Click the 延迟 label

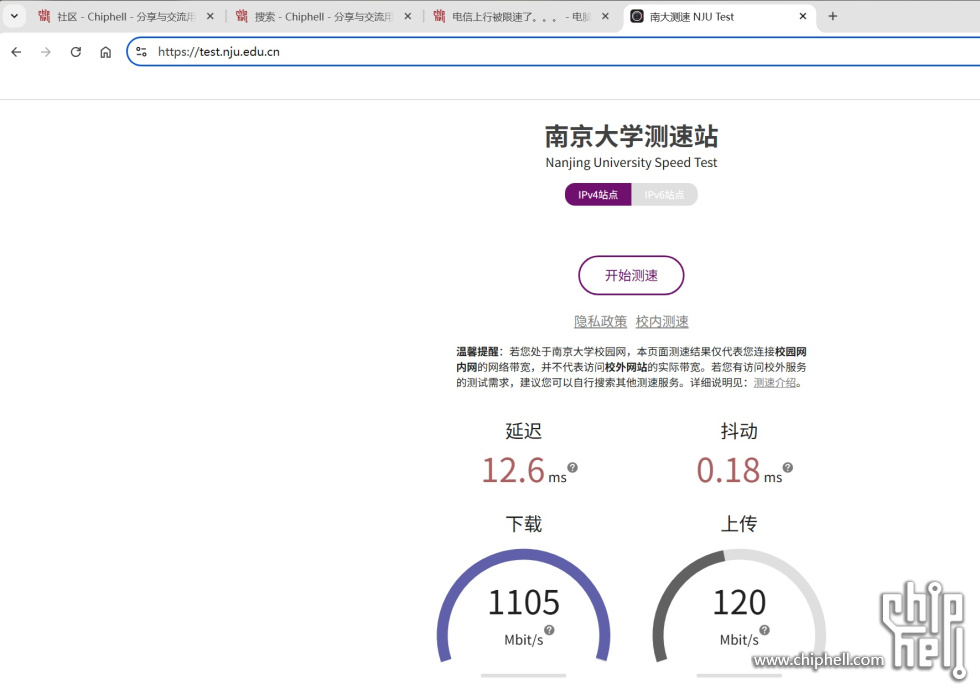[524, 431]
